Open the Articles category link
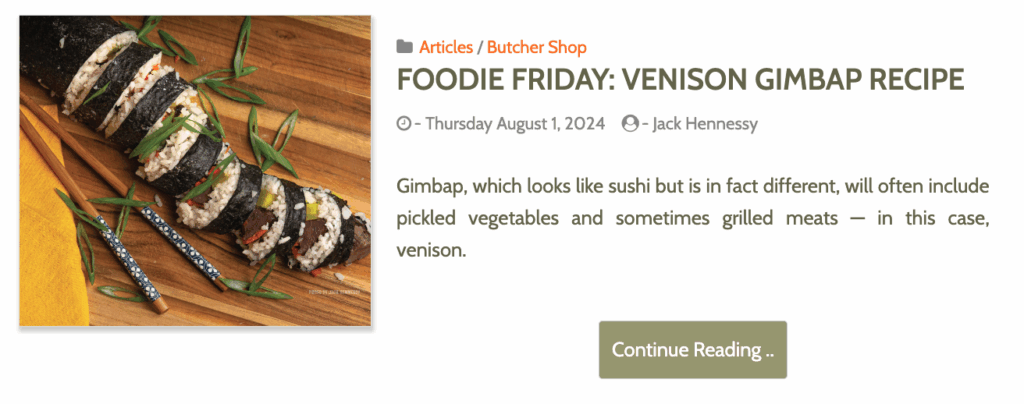This screenshot has height=404, width=1024. point(446,47)
